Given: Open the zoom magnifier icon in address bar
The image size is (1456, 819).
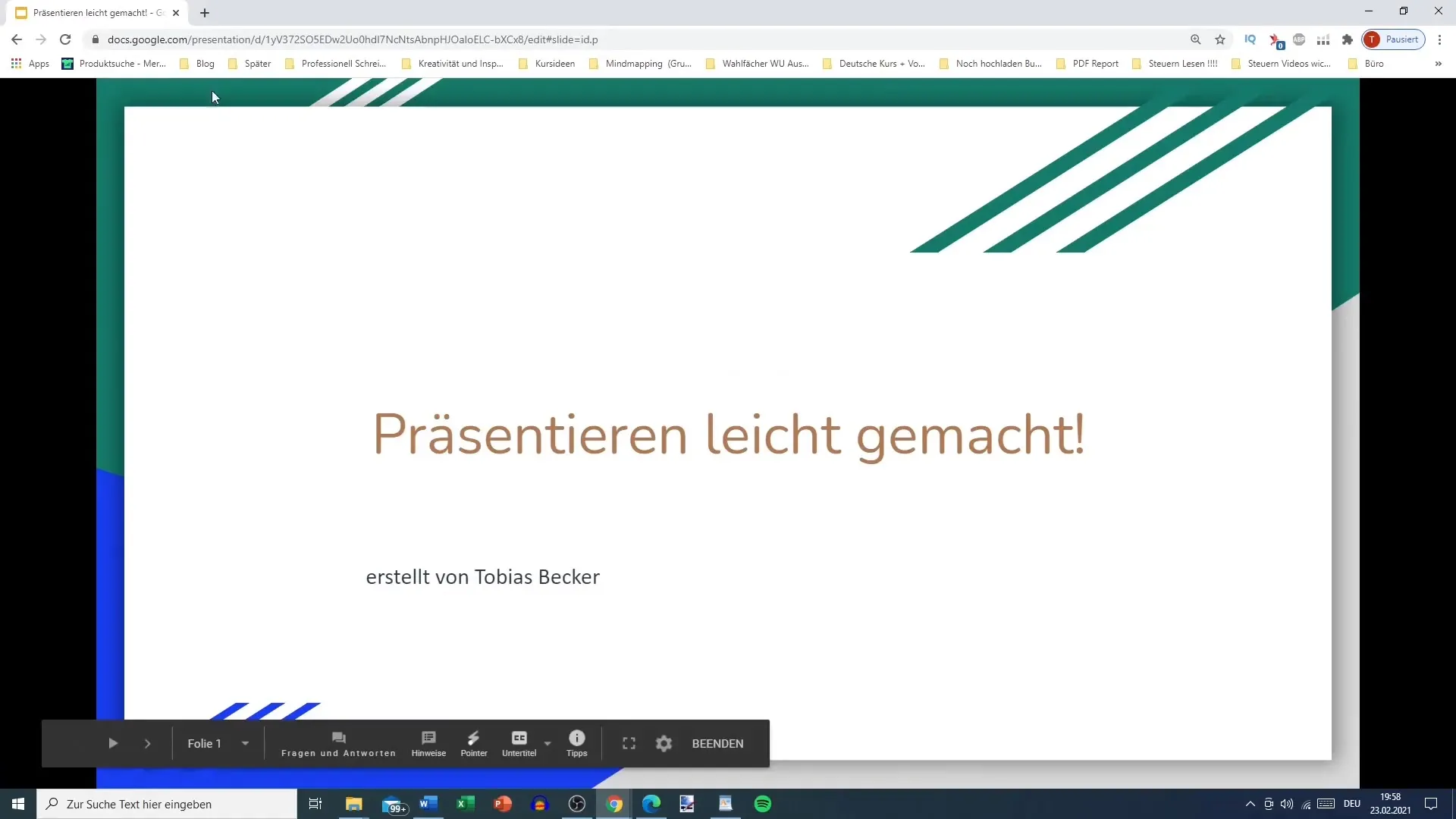Looking at the screenshot, I should pos(1196,39).
